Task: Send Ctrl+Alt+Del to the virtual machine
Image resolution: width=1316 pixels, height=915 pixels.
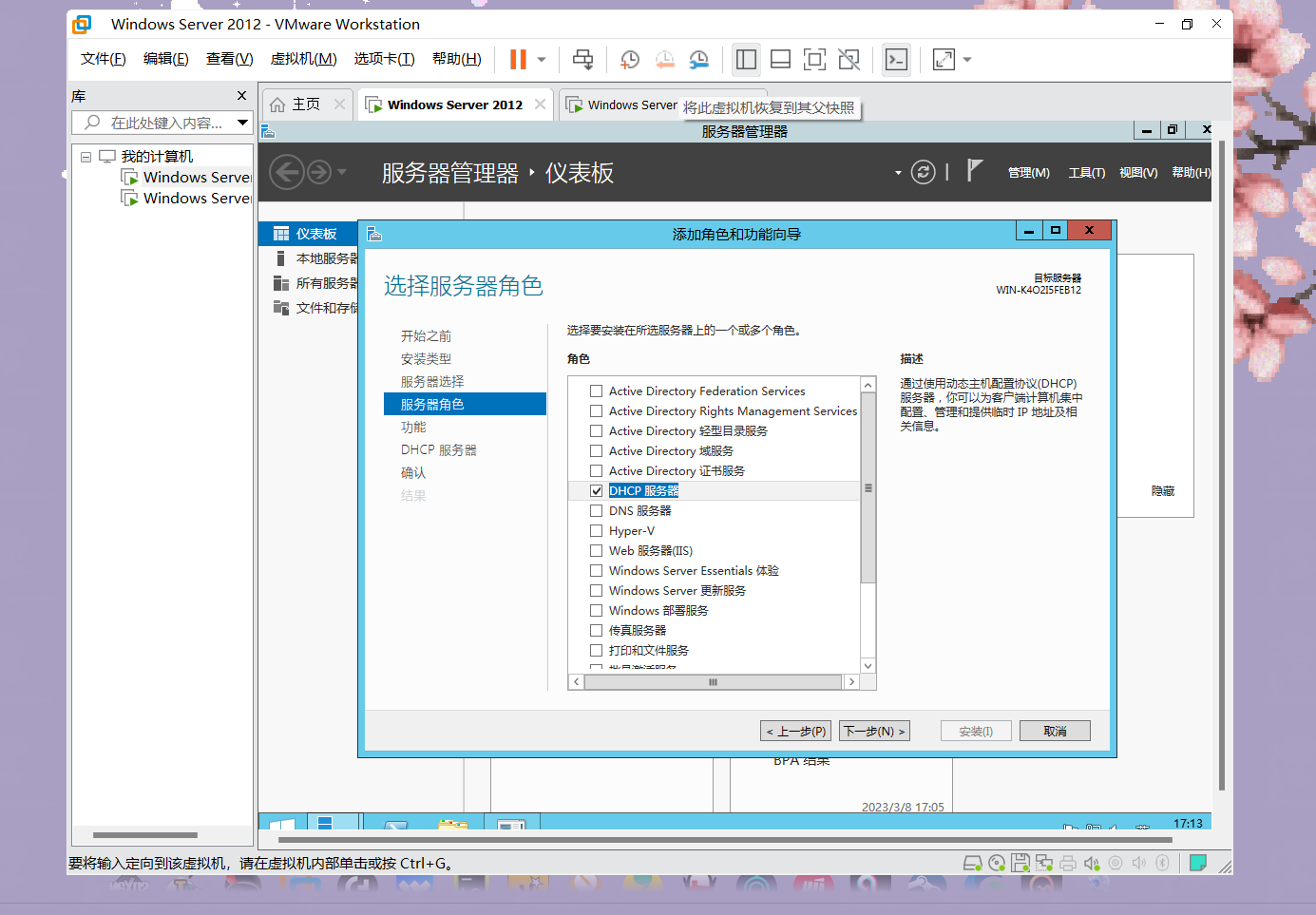Action: (x=582, y=59)
